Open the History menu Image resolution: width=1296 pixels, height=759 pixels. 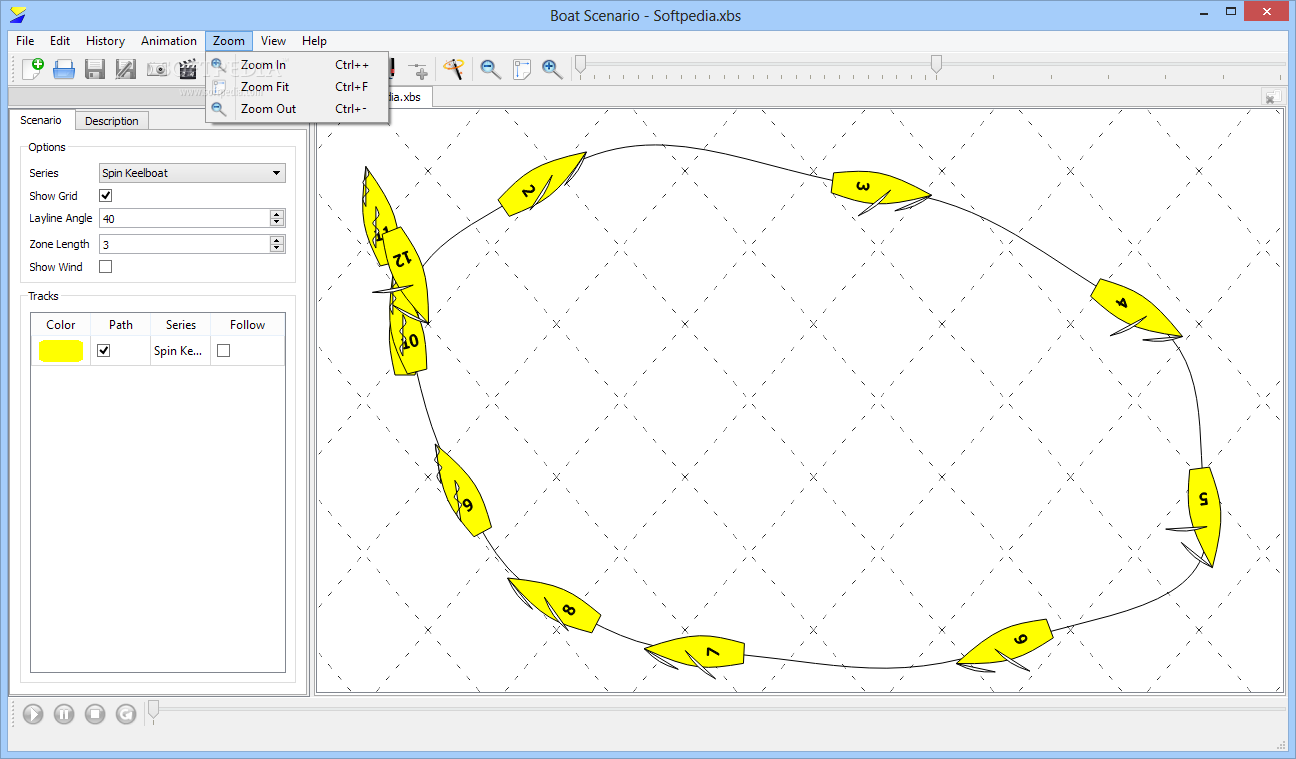[x=105, y=41]
